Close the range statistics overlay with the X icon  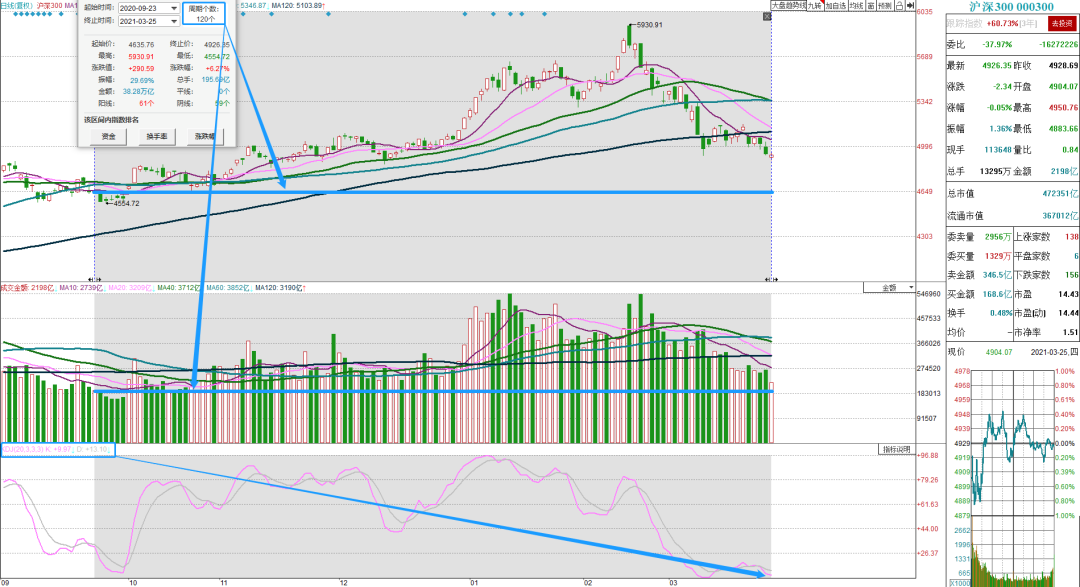coord(767,16)
